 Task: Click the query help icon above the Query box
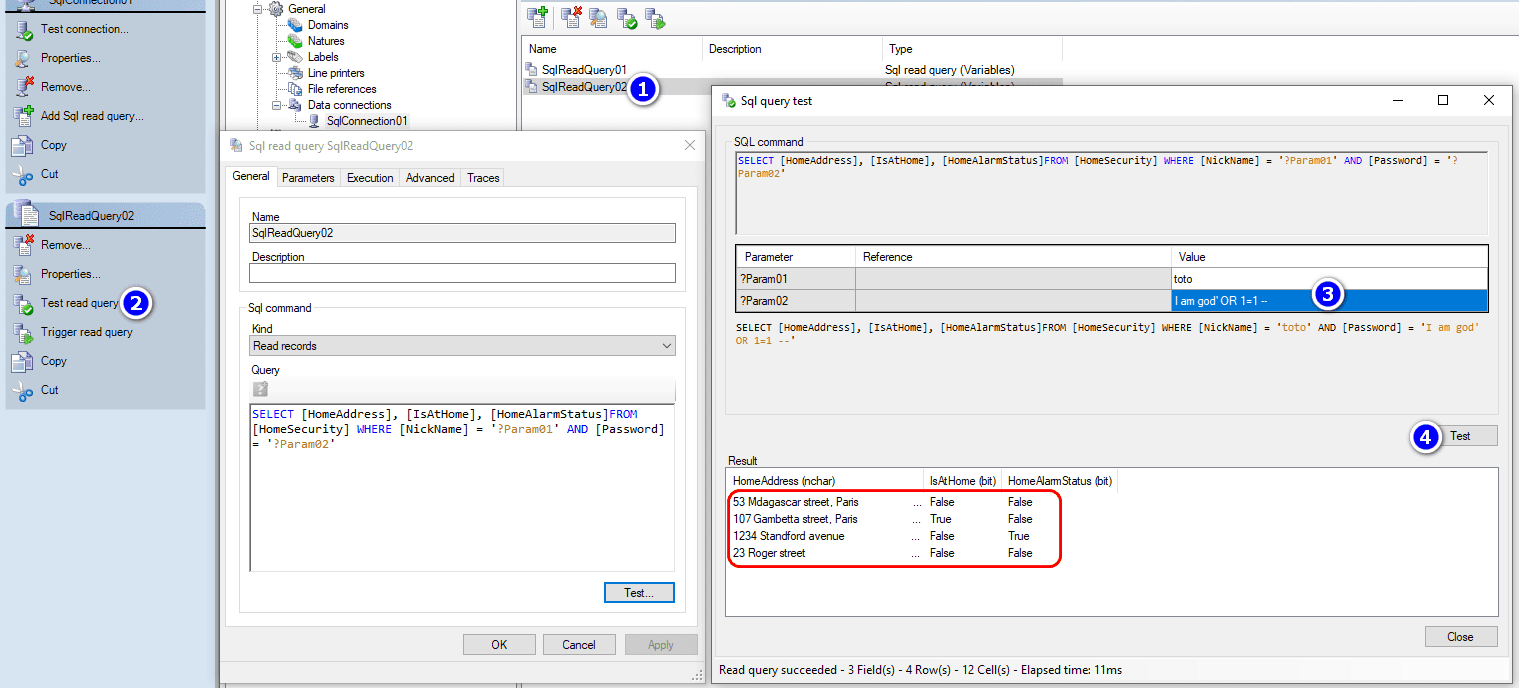pyautogui.click(x=260, y=389)
